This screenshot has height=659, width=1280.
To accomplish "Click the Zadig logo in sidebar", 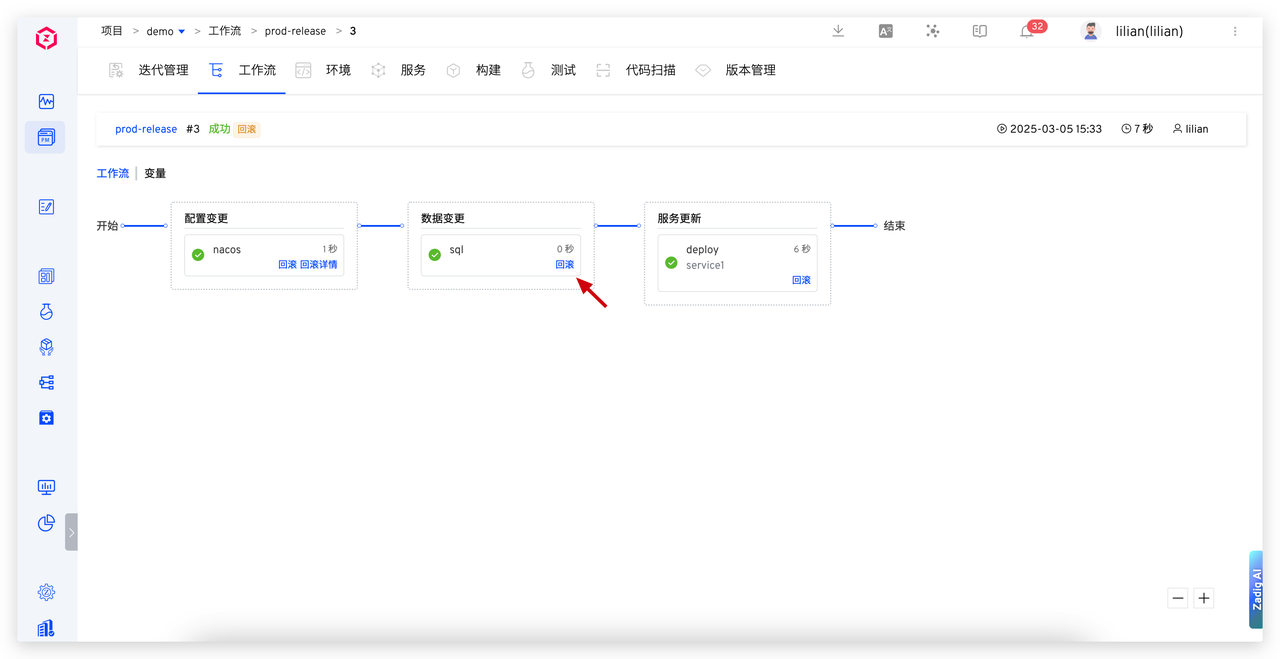I will [x=46, y=39].
